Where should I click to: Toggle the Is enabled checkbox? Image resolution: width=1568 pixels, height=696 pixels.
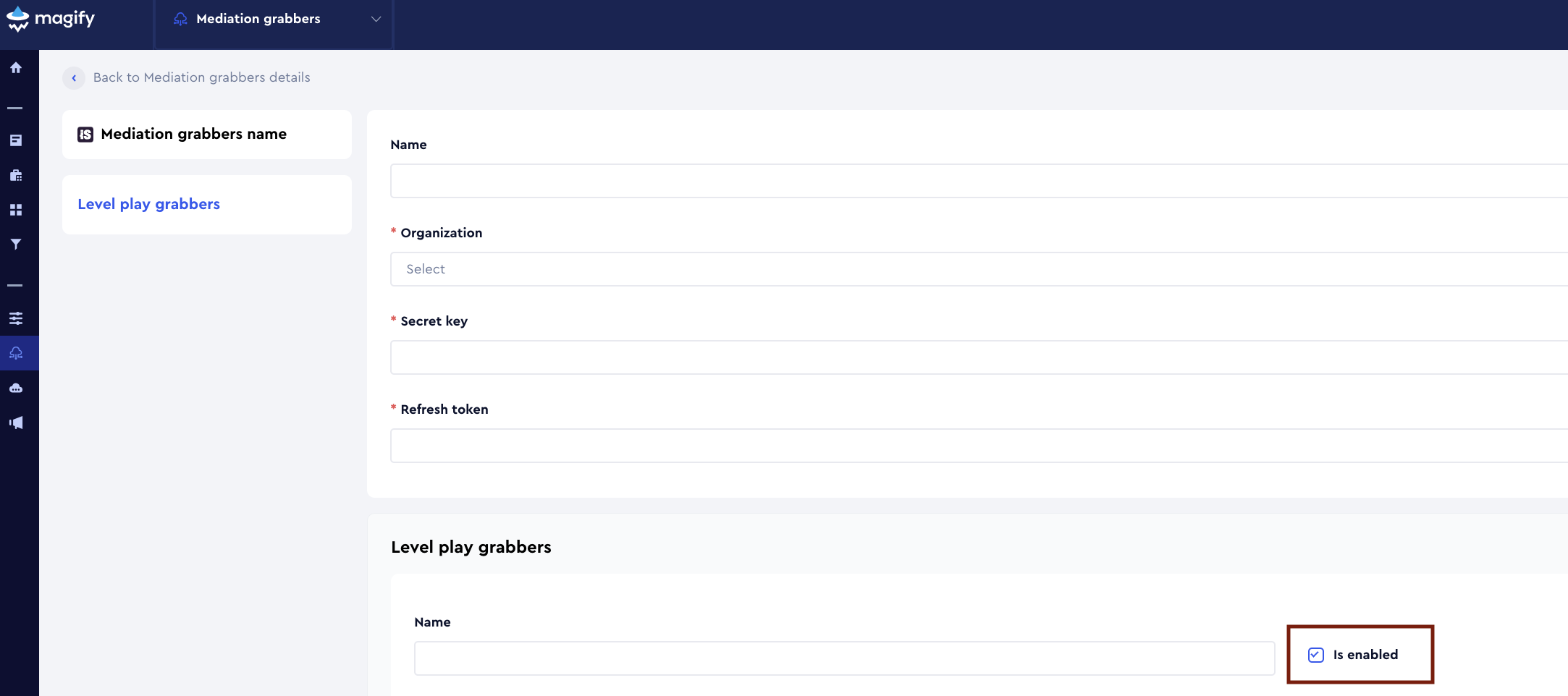pos(1316,655)
